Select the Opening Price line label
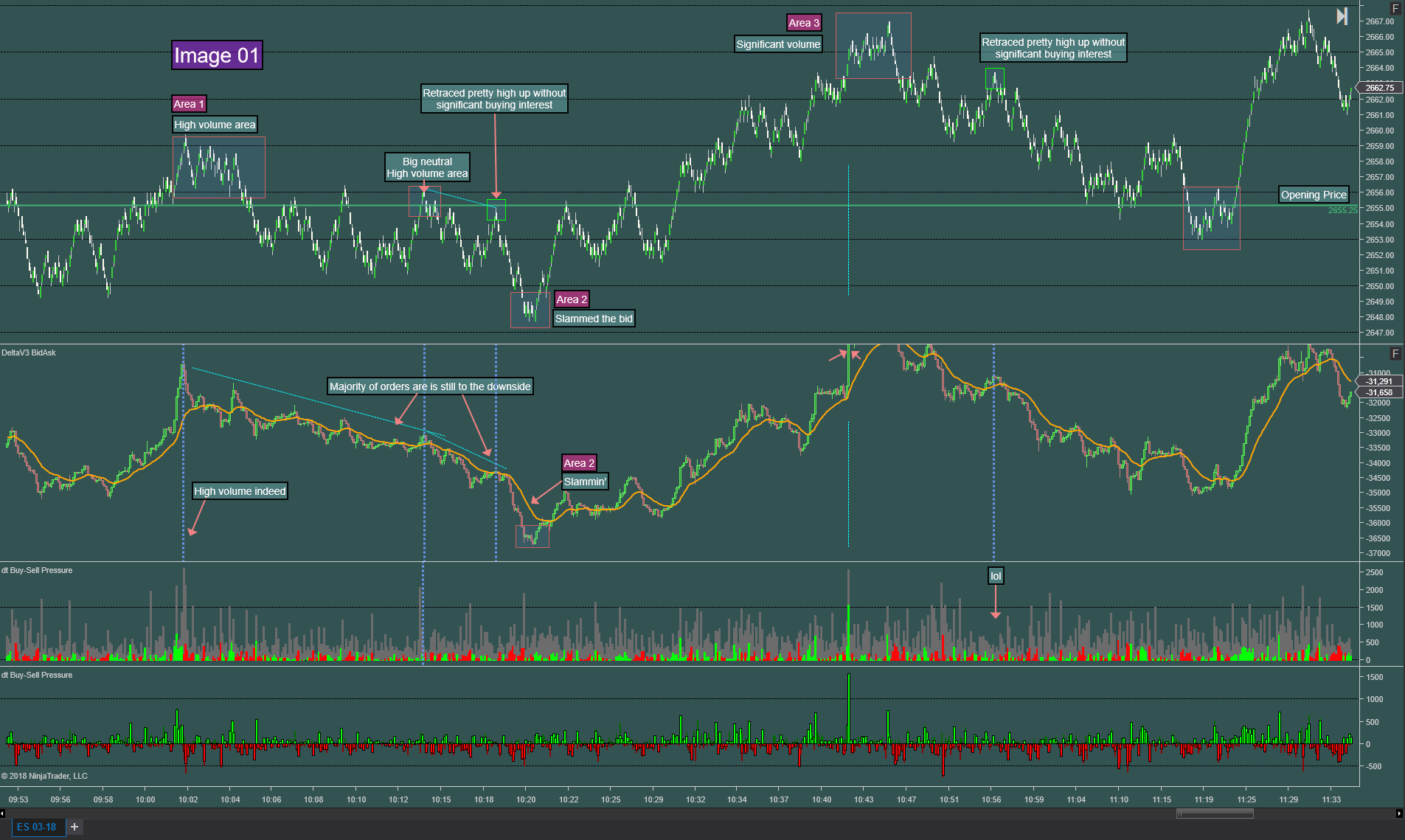Viewport: 1405px width, 840px height. tap(1314, 195)
